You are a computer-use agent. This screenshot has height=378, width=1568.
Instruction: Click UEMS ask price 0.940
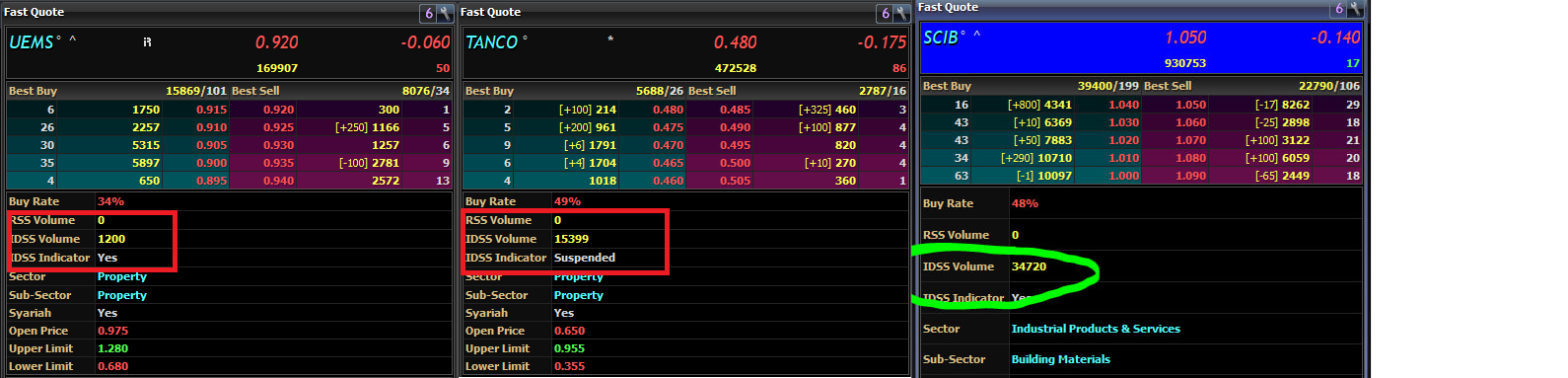tap(279, 181)
